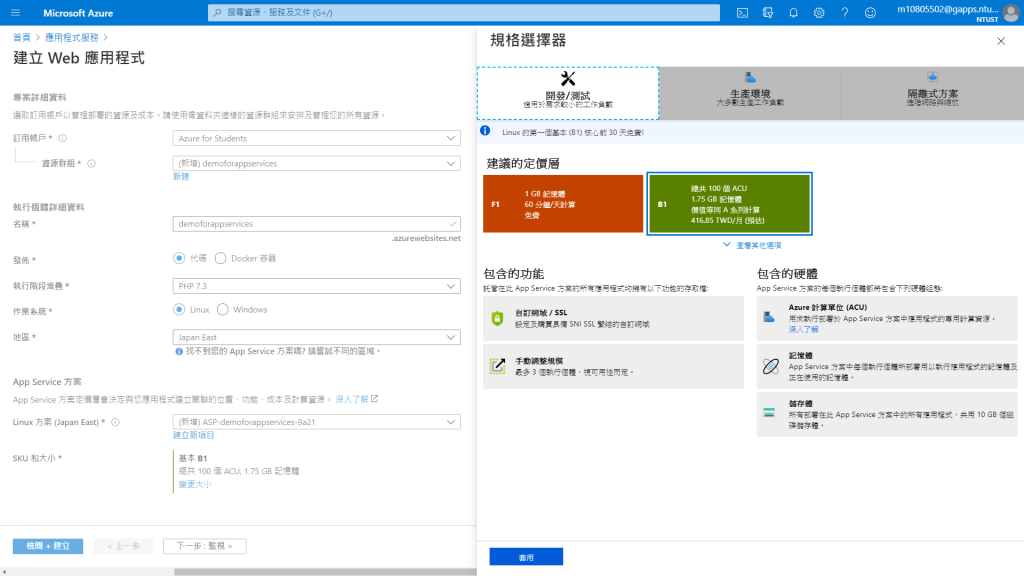
Task: Click 建立新項目 link under Linux plan
Action: pyautogui.click(x=193, y=435)
